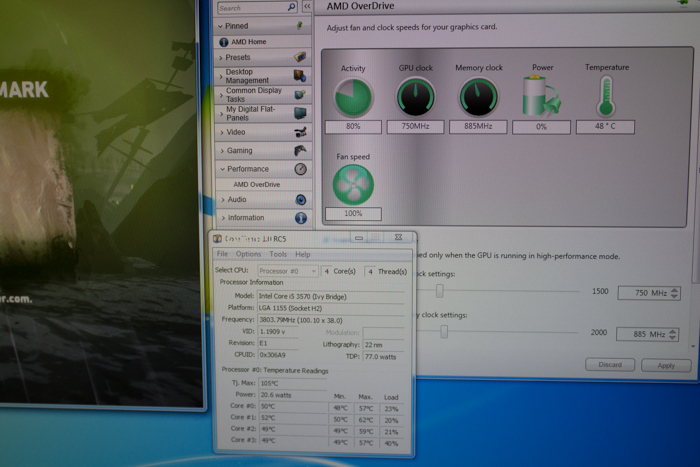The width and height of the screenshot is (700, 467).
Task: Click the AMD Home info icon
Action: (x=224, y=42)
